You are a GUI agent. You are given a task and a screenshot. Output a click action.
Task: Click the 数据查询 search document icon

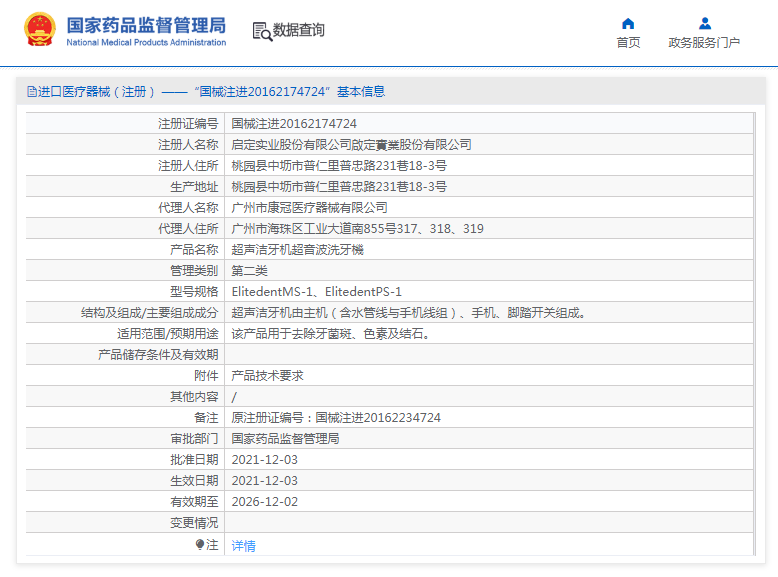pyautogui.click(x=262, y=31)
